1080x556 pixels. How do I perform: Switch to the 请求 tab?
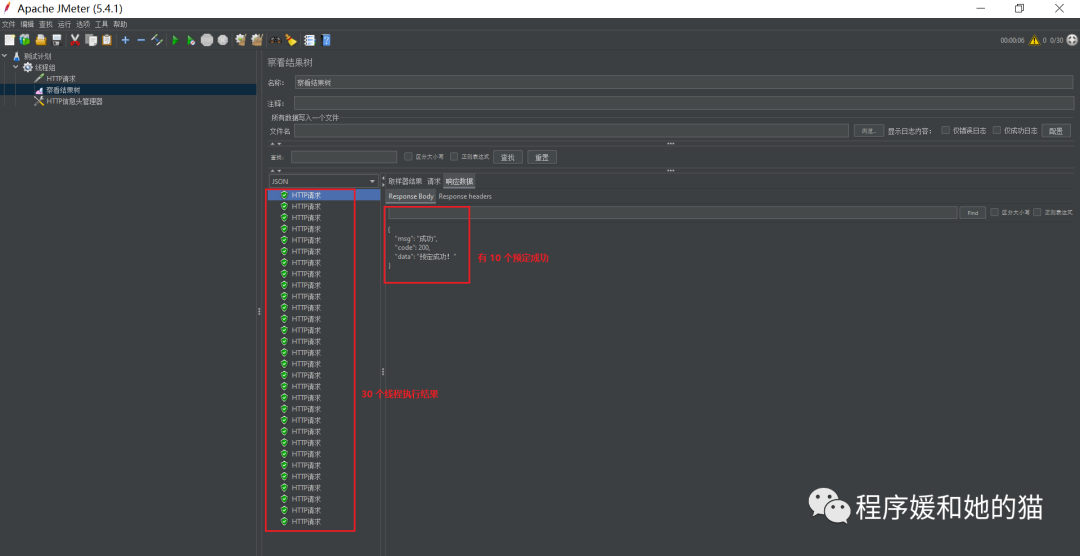433,181
